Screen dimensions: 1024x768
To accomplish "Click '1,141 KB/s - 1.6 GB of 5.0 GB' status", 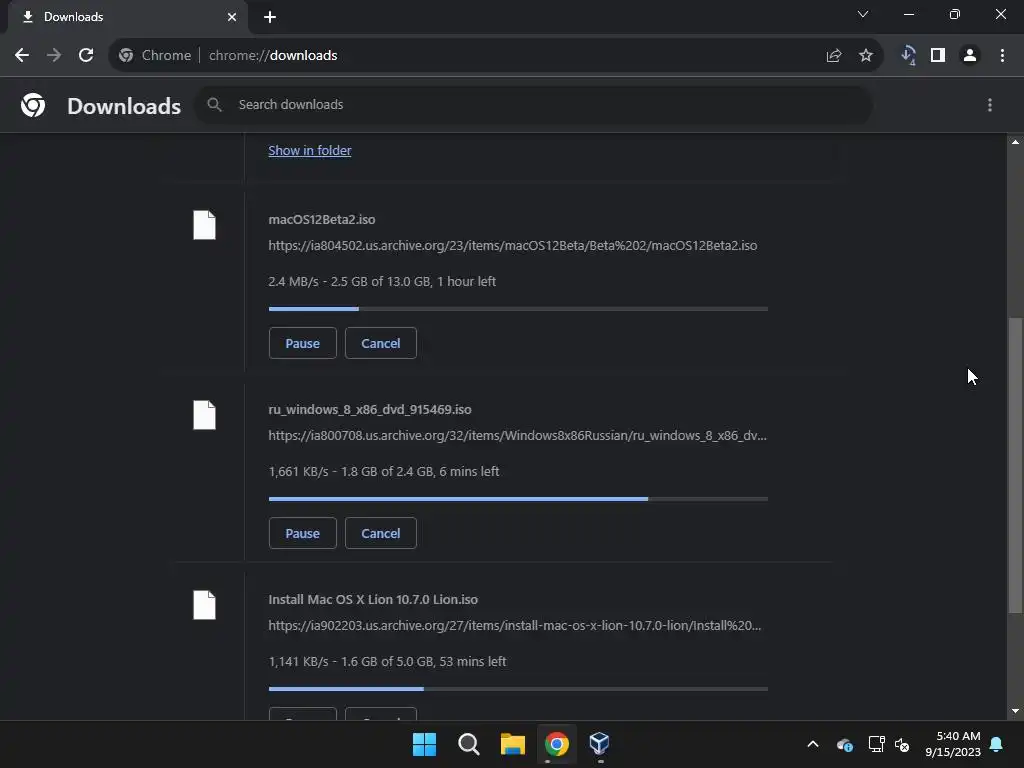I will click(x=387, y=662).
